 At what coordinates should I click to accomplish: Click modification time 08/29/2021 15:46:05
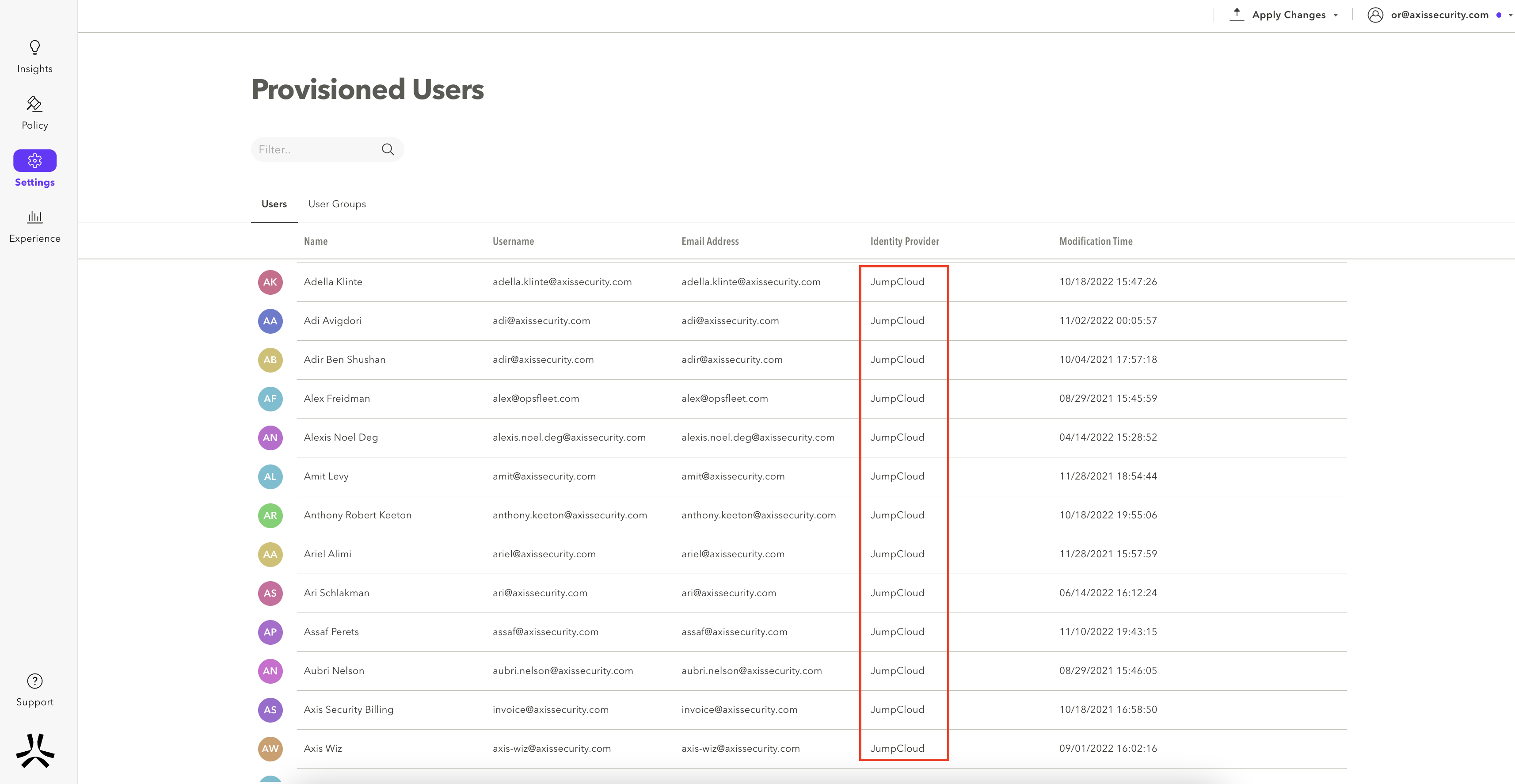click(1108, 670)
